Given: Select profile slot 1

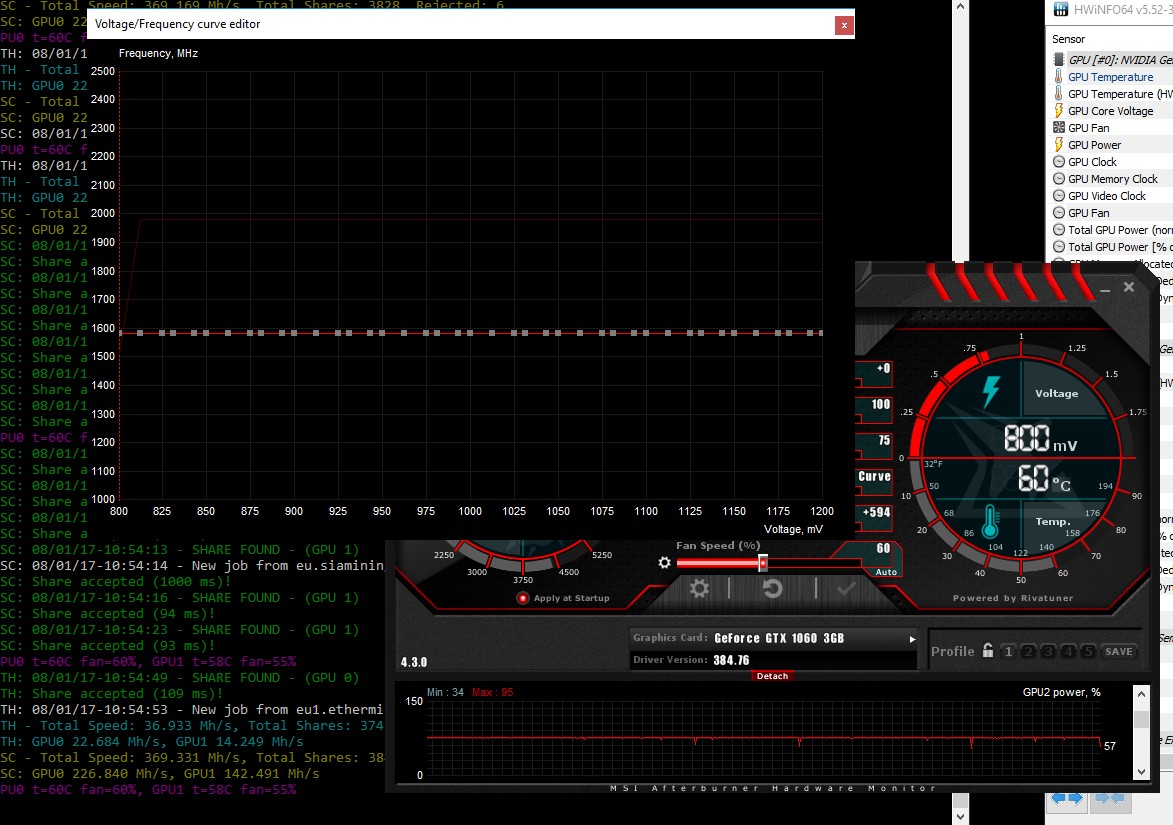Looking at the screenshot, I should pyautogui.click(x=1008, y=652).
